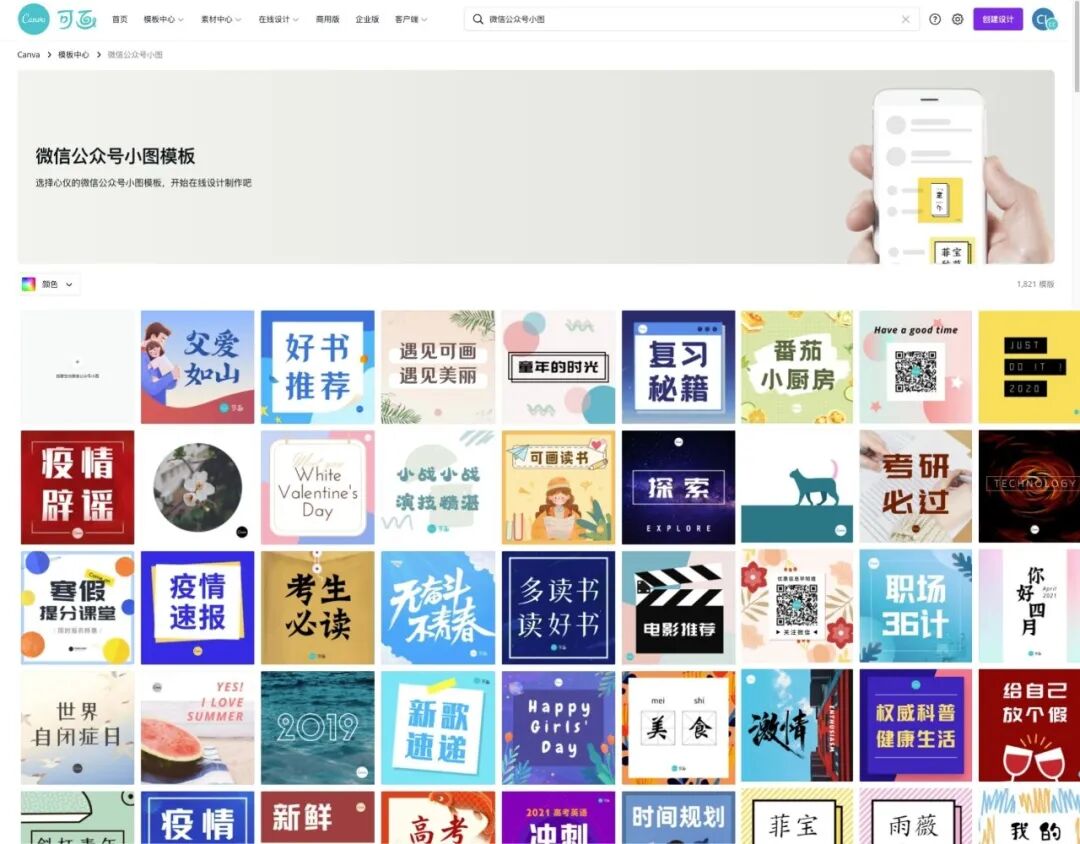Screen dimensions: 1080x844
Task: Open the 考生必读 template
Action: (318, 608)
